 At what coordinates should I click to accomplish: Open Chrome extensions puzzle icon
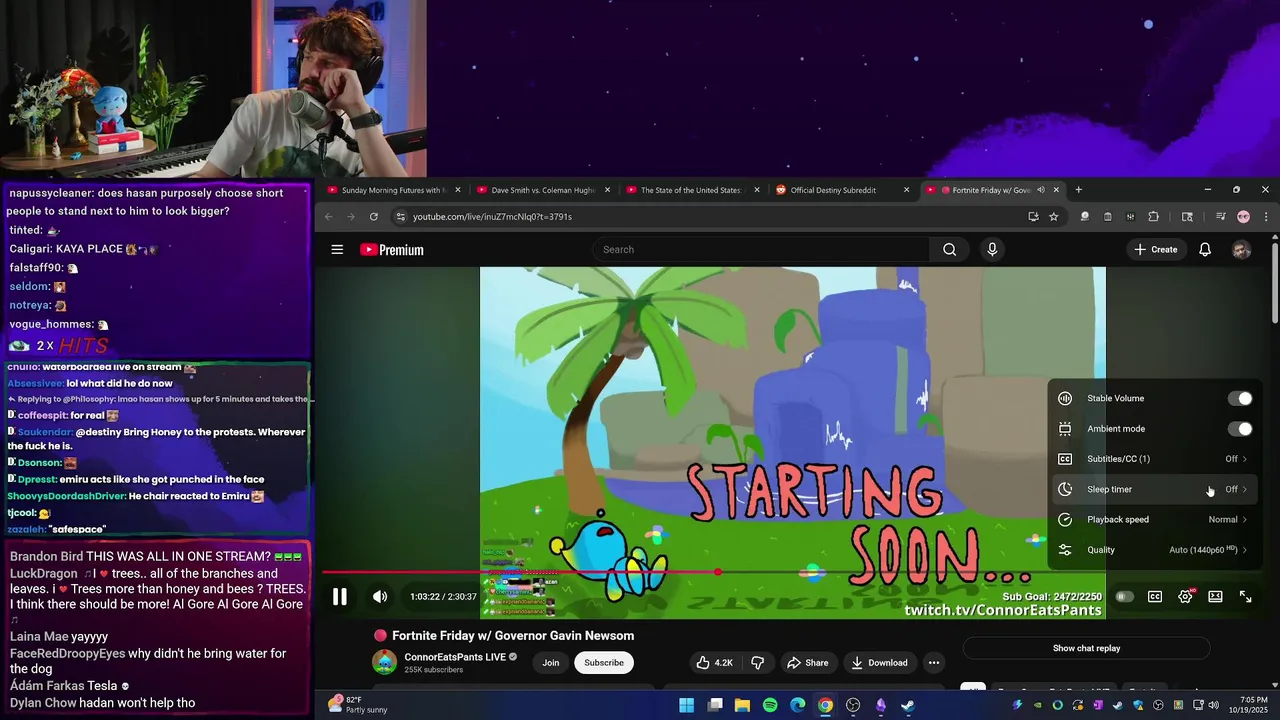click(x=1153, y=216)
